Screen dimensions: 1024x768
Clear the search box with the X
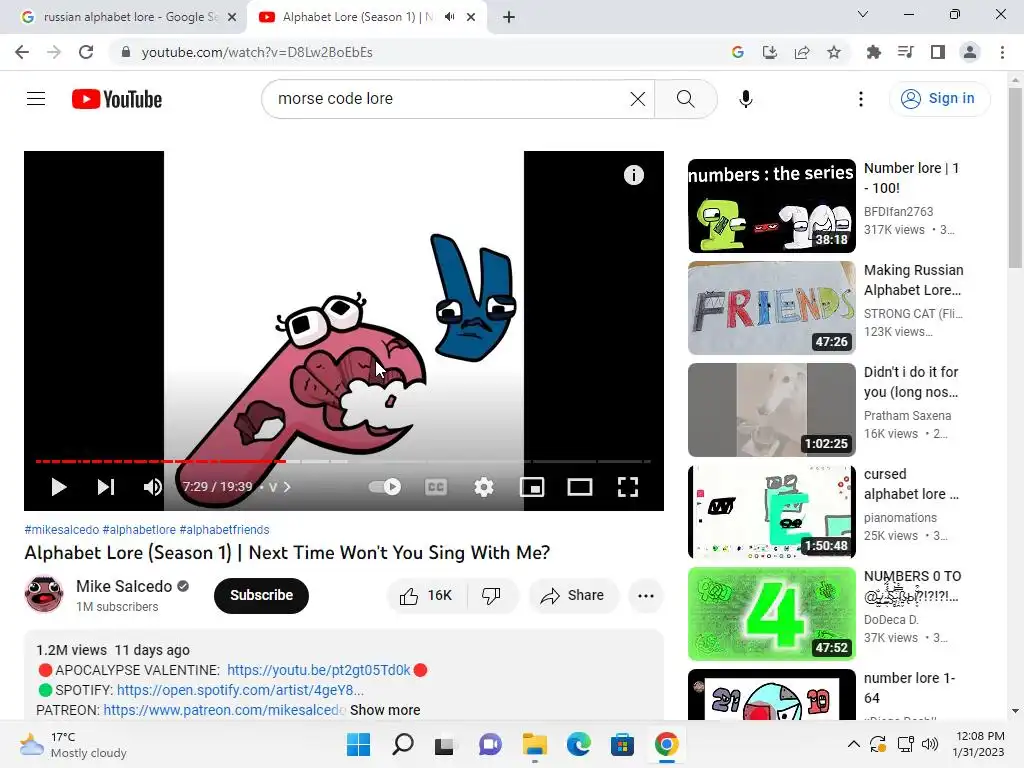[637, 99]
